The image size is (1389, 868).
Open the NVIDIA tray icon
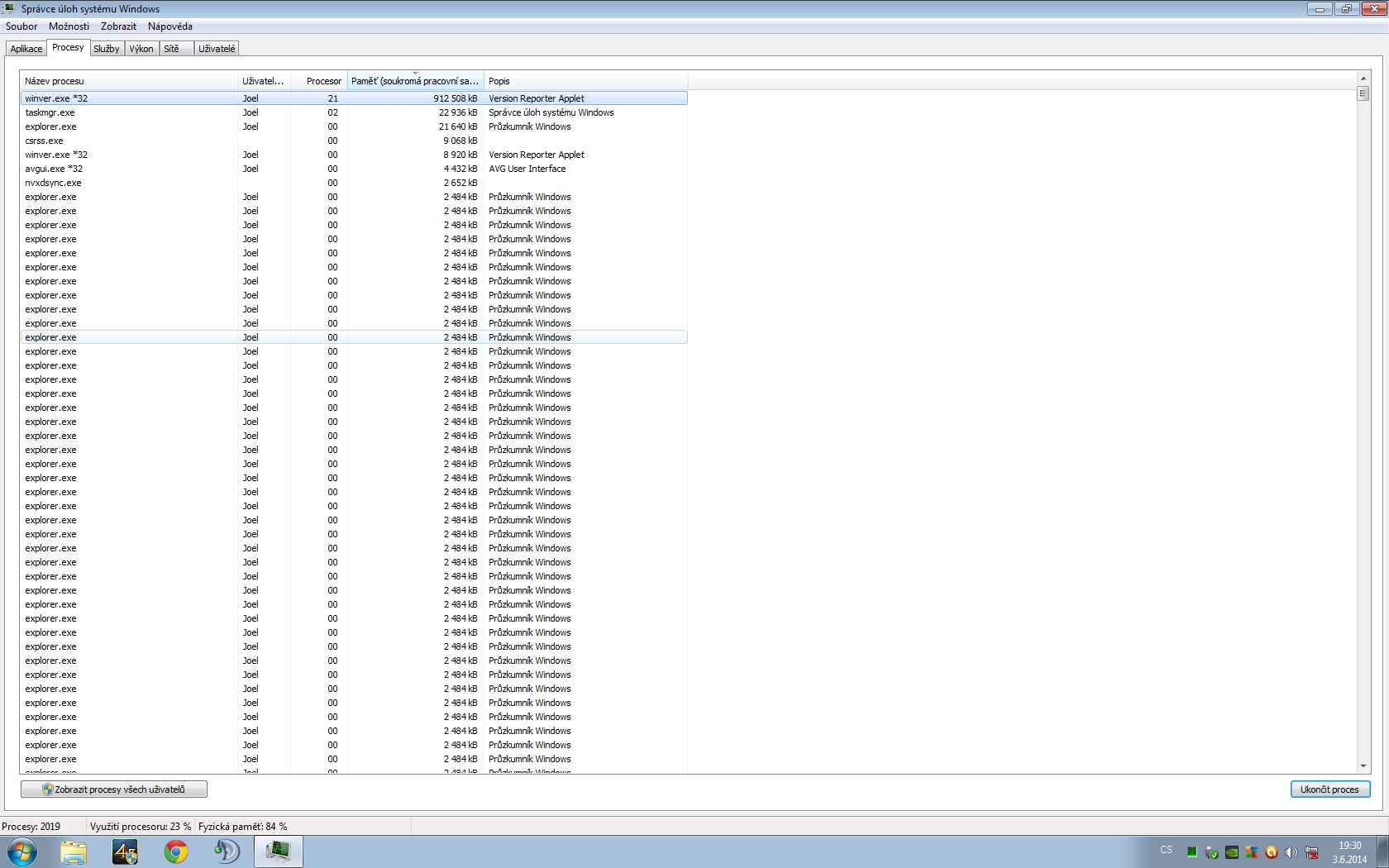pyautogui.click(x=1232, y=852)
